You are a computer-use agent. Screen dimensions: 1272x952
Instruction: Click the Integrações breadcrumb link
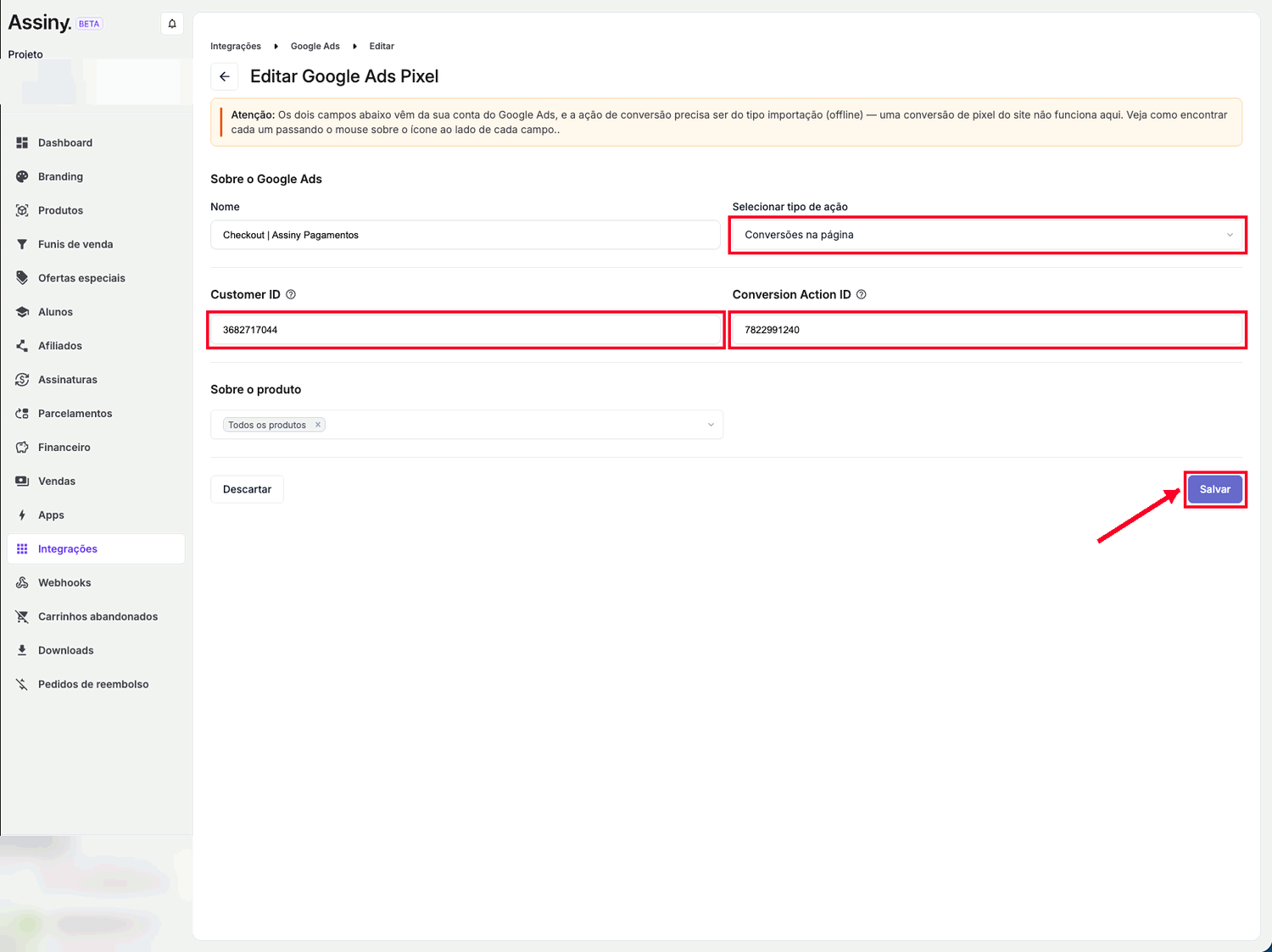tap(236, 46)
